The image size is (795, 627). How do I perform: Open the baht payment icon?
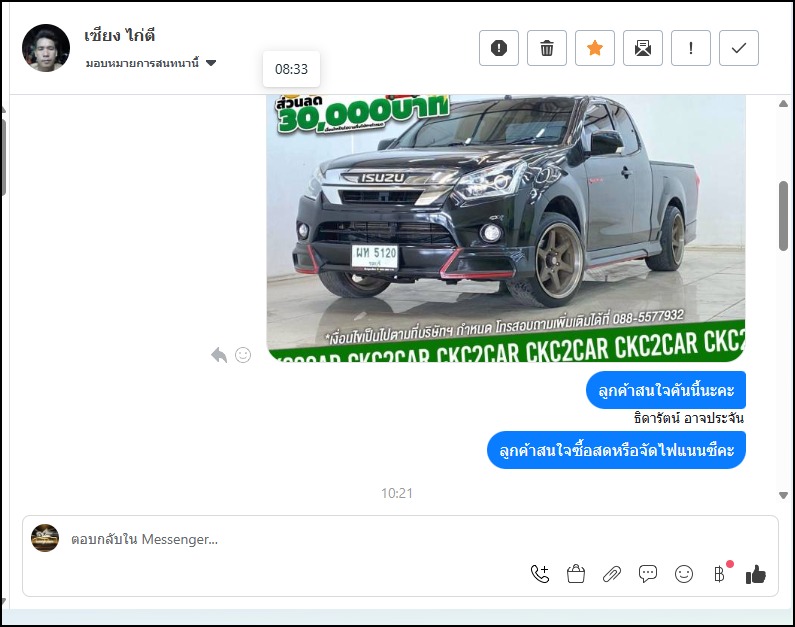(719, 574)
